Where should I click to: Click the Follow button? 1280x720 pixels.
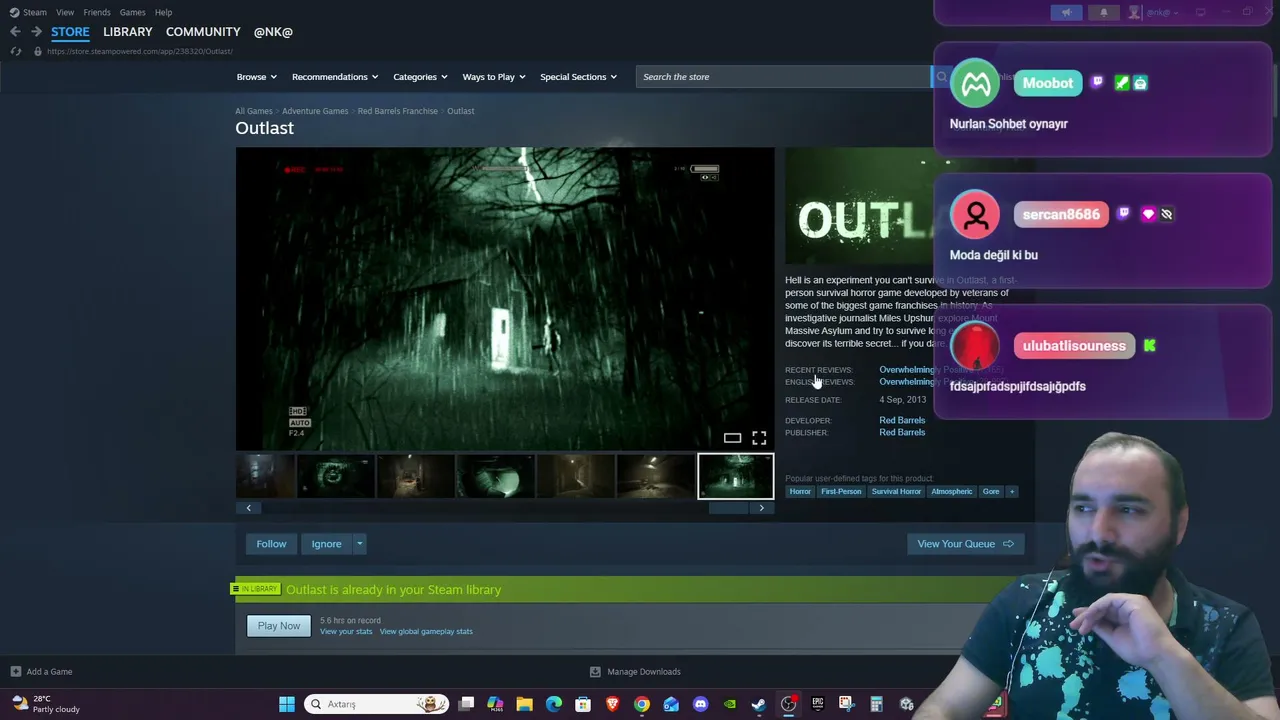[x=271, y=544]
